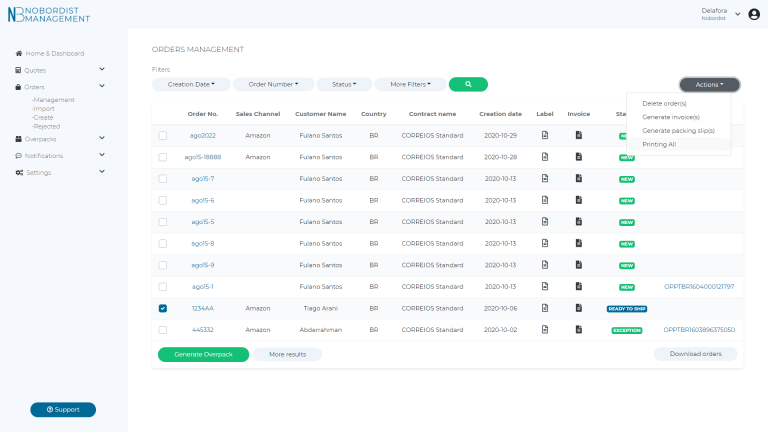Select the checkbox for order ago2022
This screenshot has width=768, height=432.
click(163, 135)
